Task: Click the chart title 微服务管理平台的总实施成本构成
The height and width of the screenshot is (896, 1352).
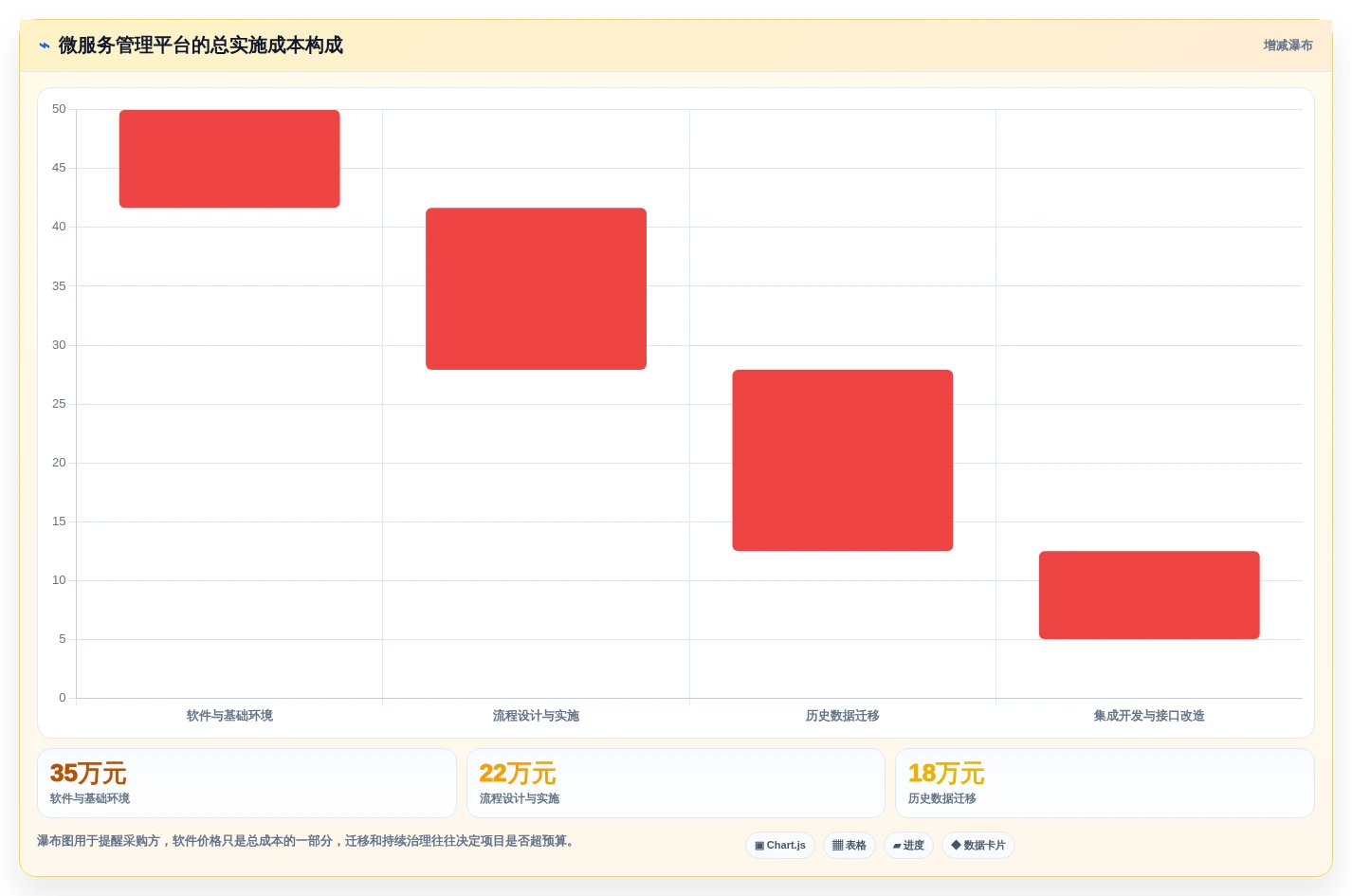Action: (x=201, y=46)
